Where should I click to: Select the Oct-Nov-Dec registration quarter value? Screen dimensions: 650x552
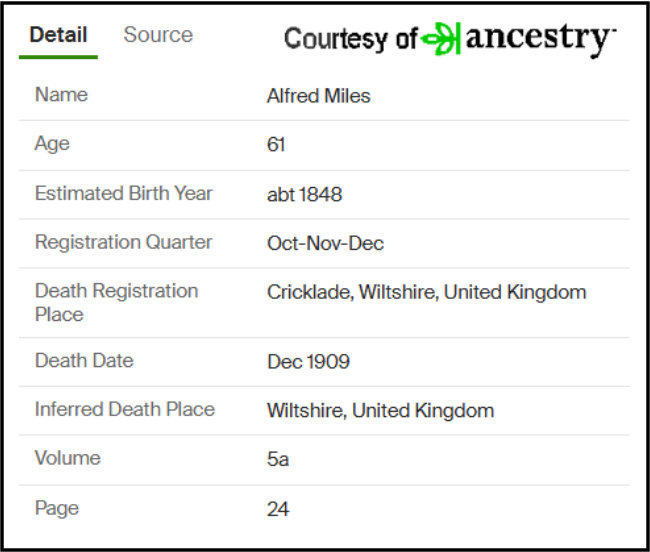point(325,244)
